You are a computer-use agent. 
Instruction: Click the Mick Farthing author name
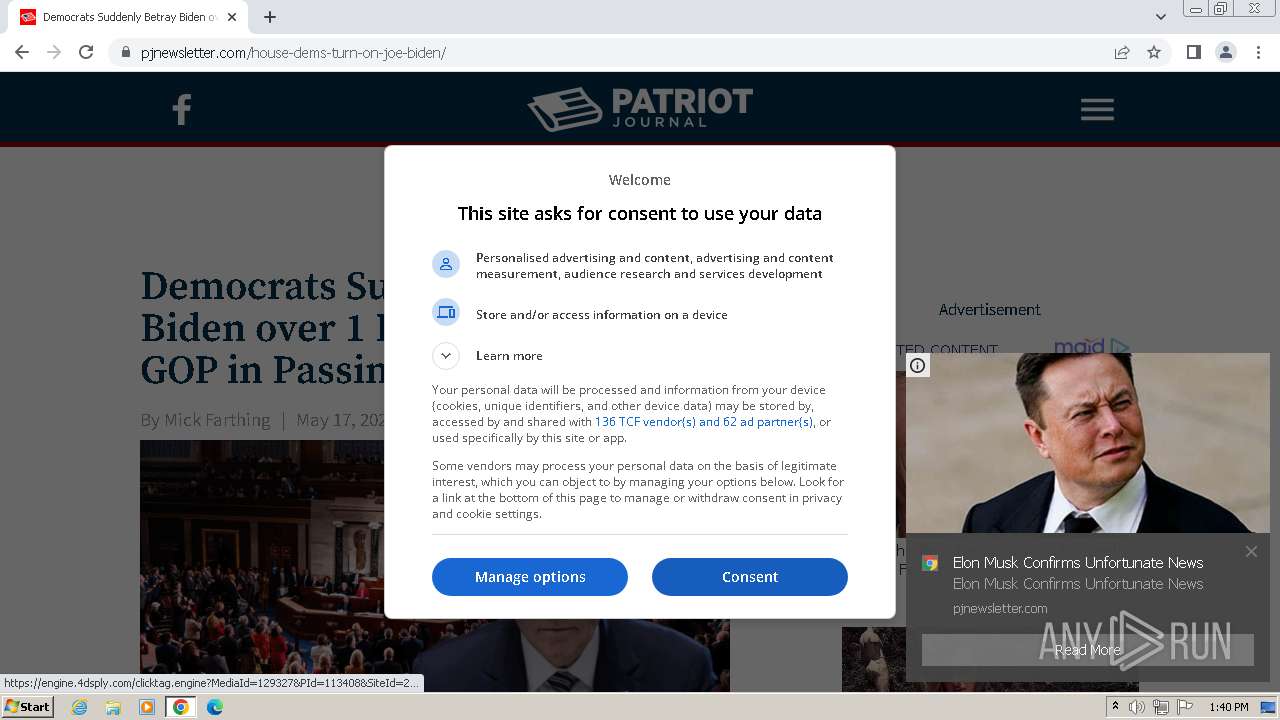(x=217, y=420)
